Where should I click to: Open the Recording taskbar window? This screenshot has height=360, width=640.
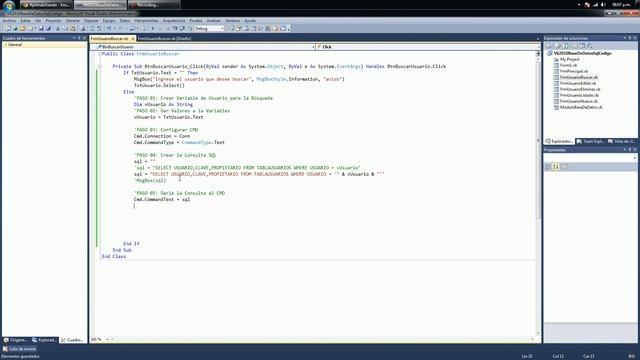click(154, 5)
